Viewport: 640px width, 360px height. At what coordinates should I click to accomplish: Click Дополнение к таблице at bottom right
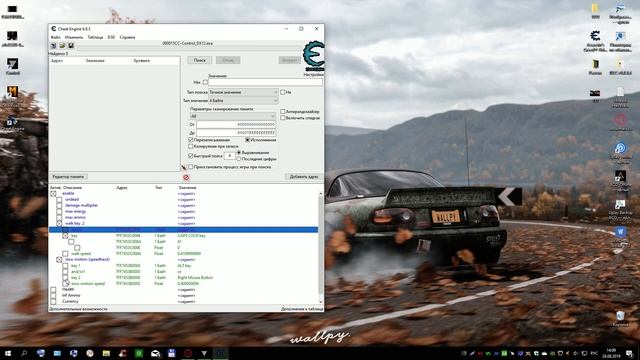[x=302, y=309]
